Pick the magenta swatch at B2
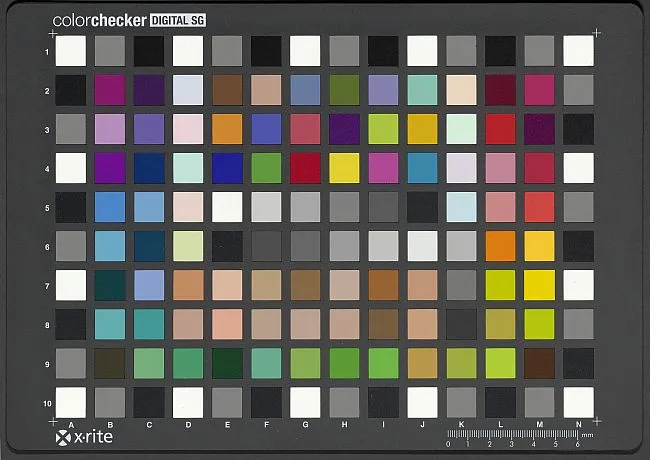Image resolution: width=650 pixels, height=460 pixels. pos(109,90)
